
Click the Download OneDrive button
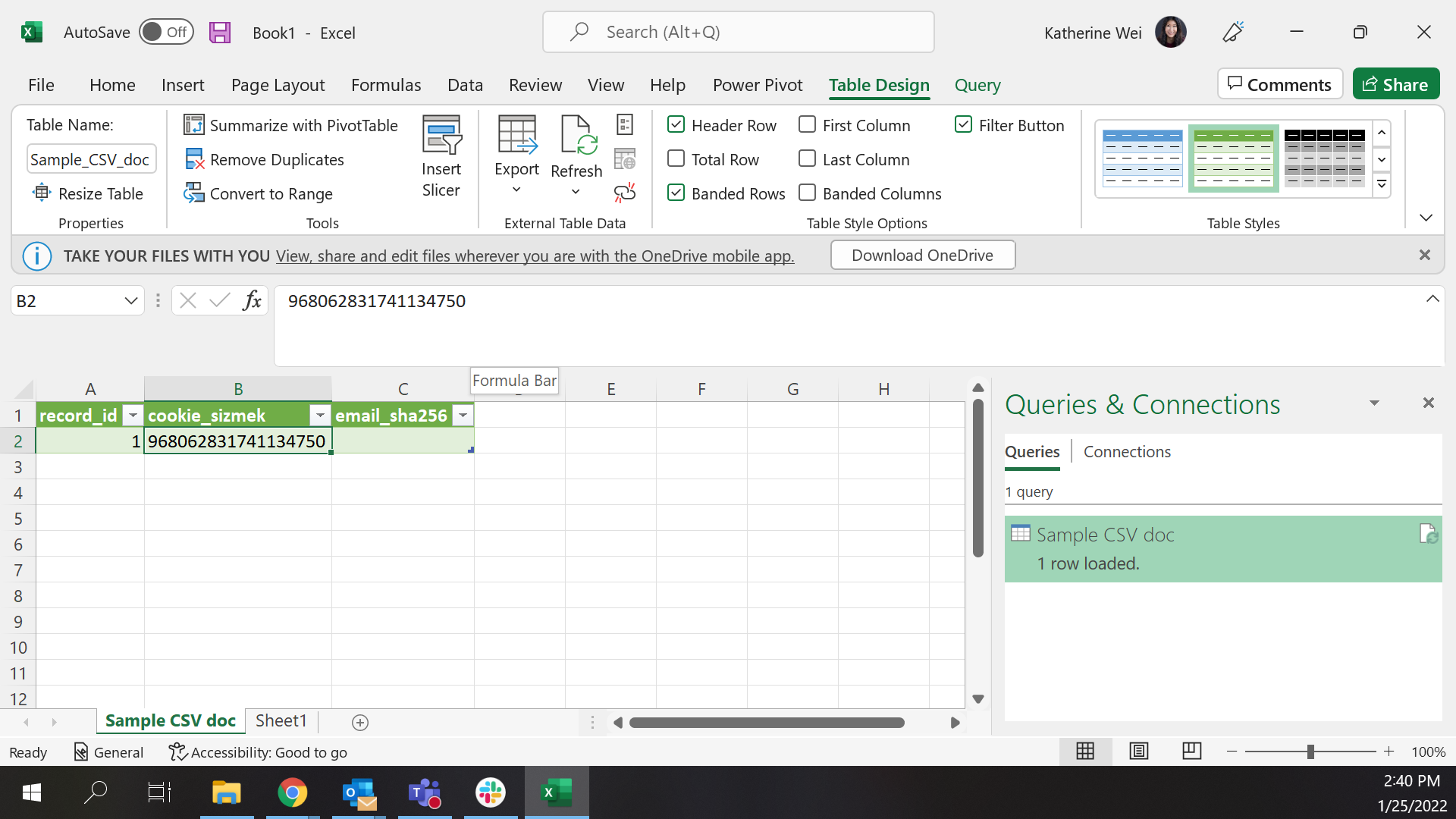922,256
